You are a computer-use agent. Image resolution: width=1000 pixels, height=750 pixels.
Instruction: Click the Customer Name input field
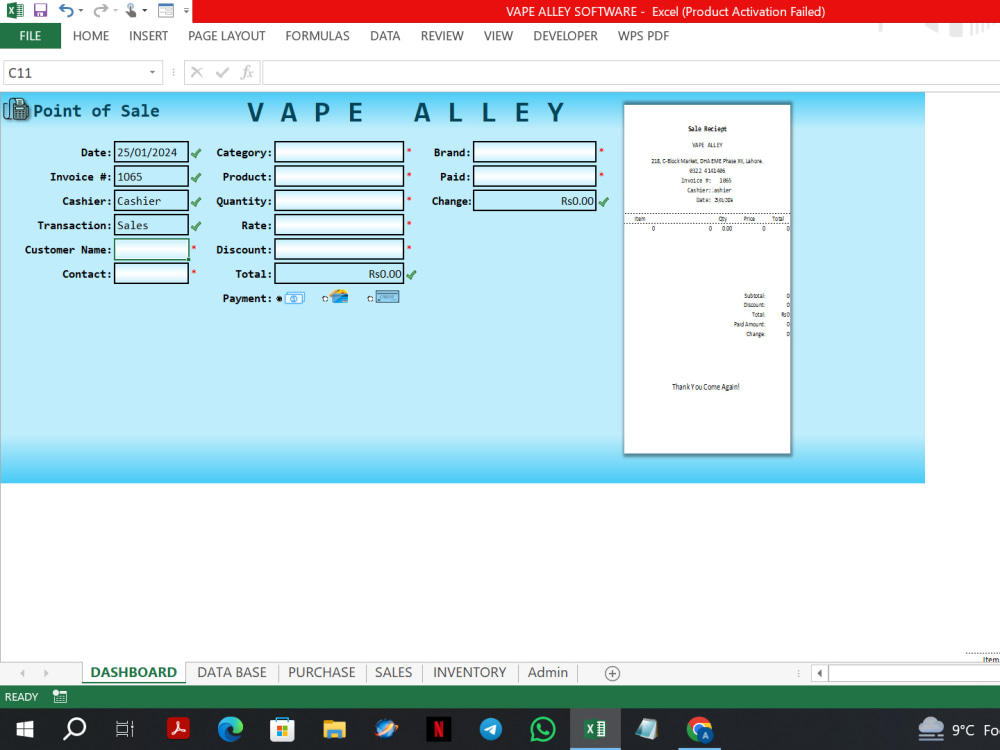click(x=151, y=249)
